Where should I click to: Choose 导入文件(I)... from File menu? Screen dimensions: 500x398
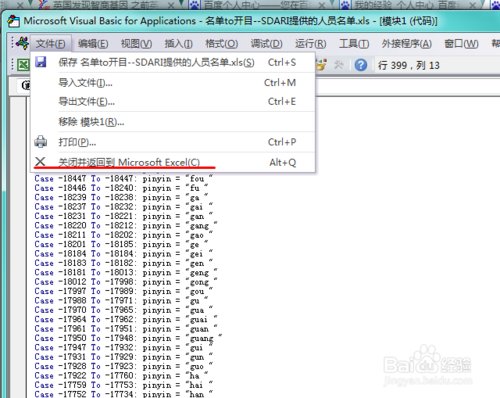173,82
